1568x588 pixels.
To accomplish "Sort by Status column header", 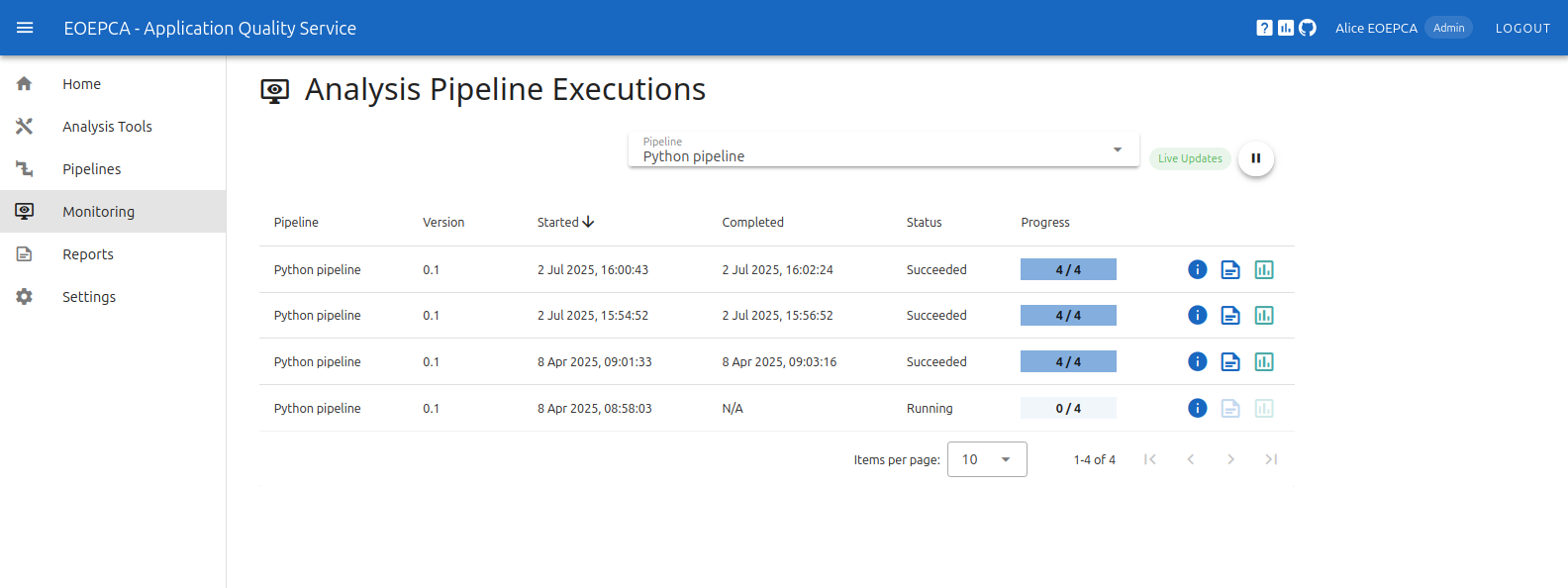I will pos(924,223).
